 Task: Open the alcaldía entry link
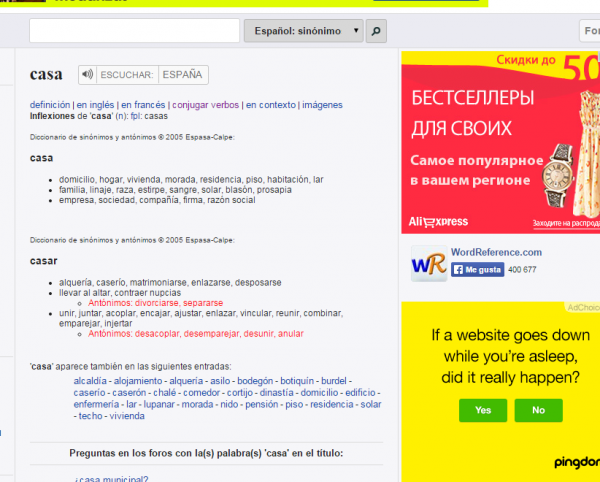click(x=90, y=381)
